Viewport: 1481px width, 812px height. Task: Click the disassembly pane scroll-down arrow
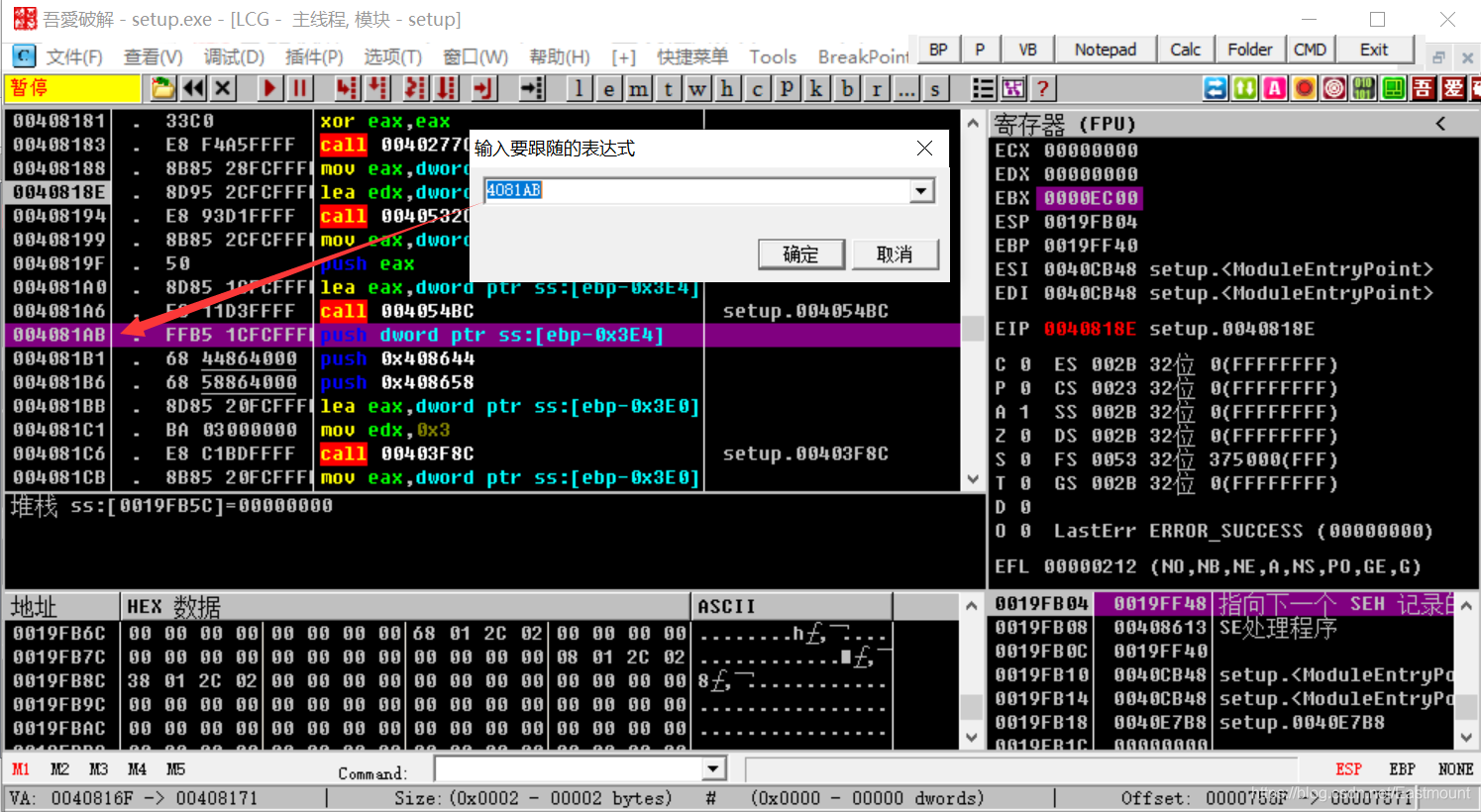coord(973,479)
